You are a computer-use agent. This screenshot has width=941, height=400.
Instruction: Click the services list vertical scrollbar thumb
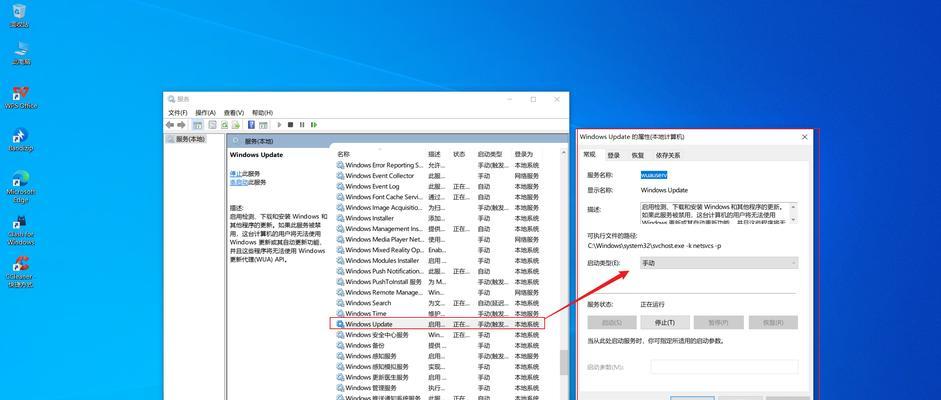[x=564, y=363]
